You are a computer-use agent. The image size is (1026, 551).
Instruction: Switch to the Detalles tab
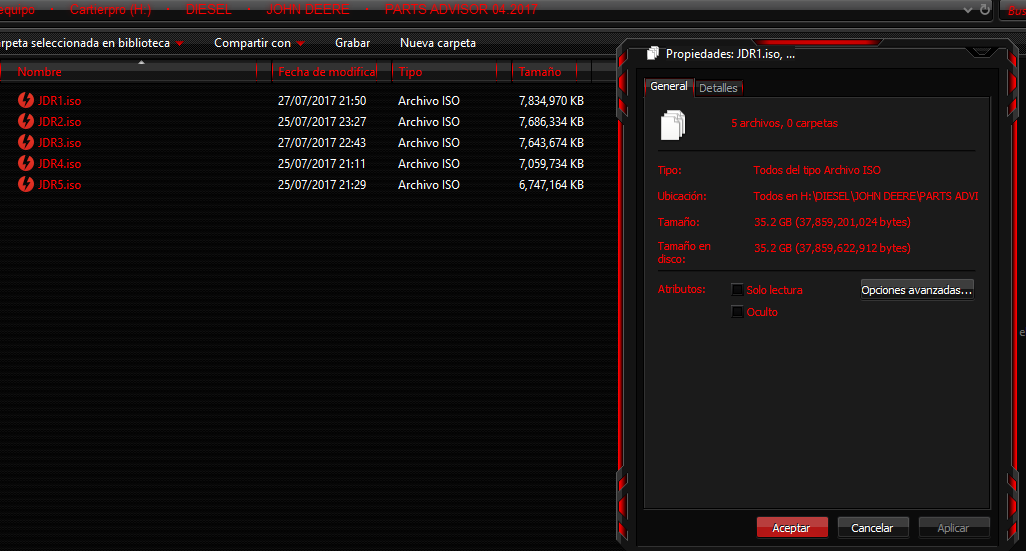[x=718, y=88]
